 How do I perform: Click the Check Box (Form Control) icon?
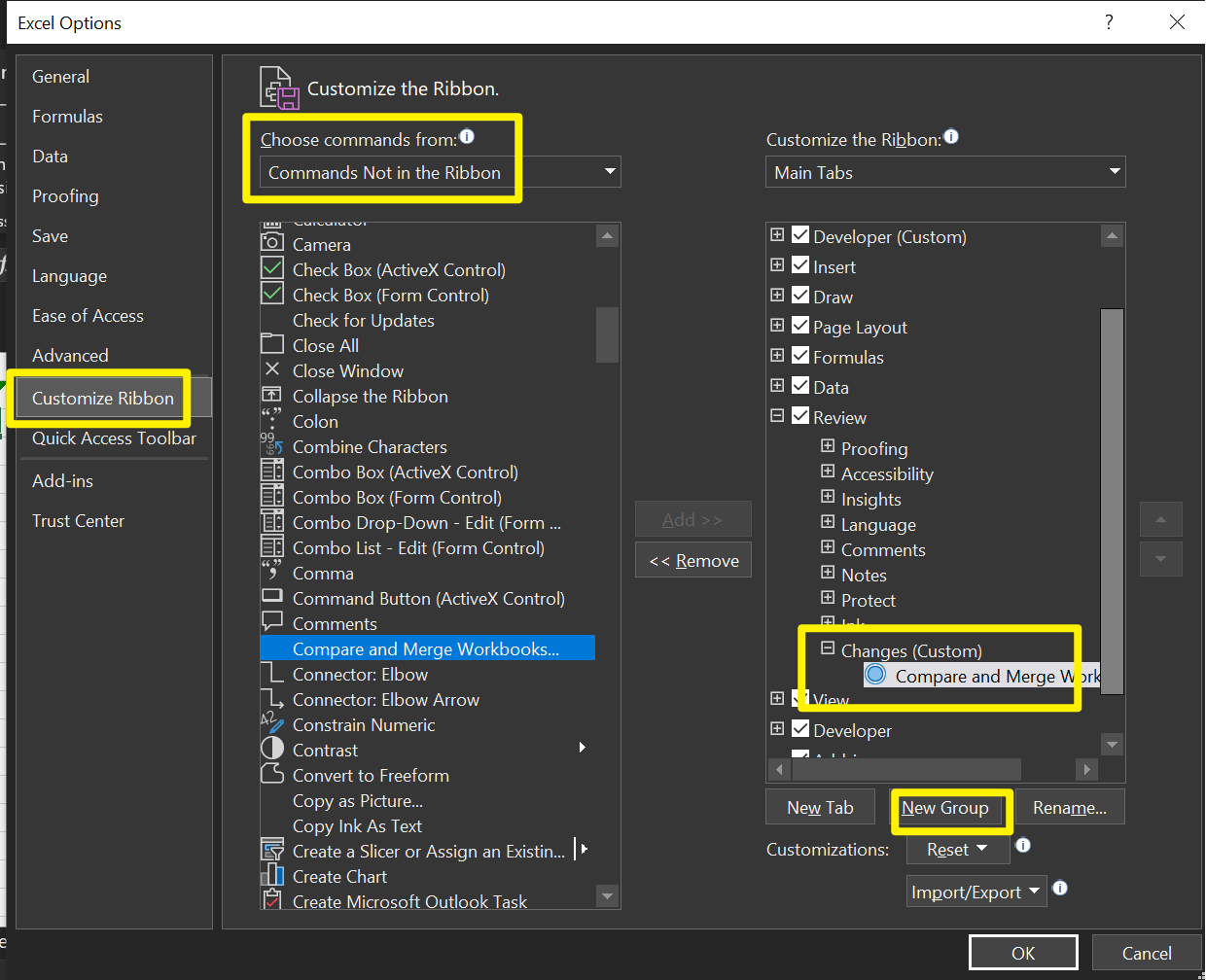(x=272, y=295)
